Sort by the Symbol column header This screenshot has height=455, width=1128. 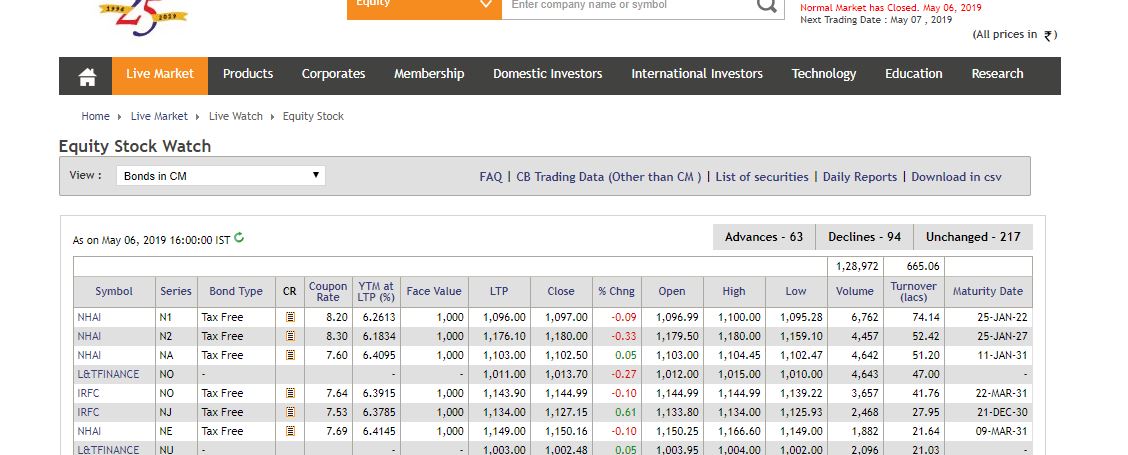[x=114, y=292]
